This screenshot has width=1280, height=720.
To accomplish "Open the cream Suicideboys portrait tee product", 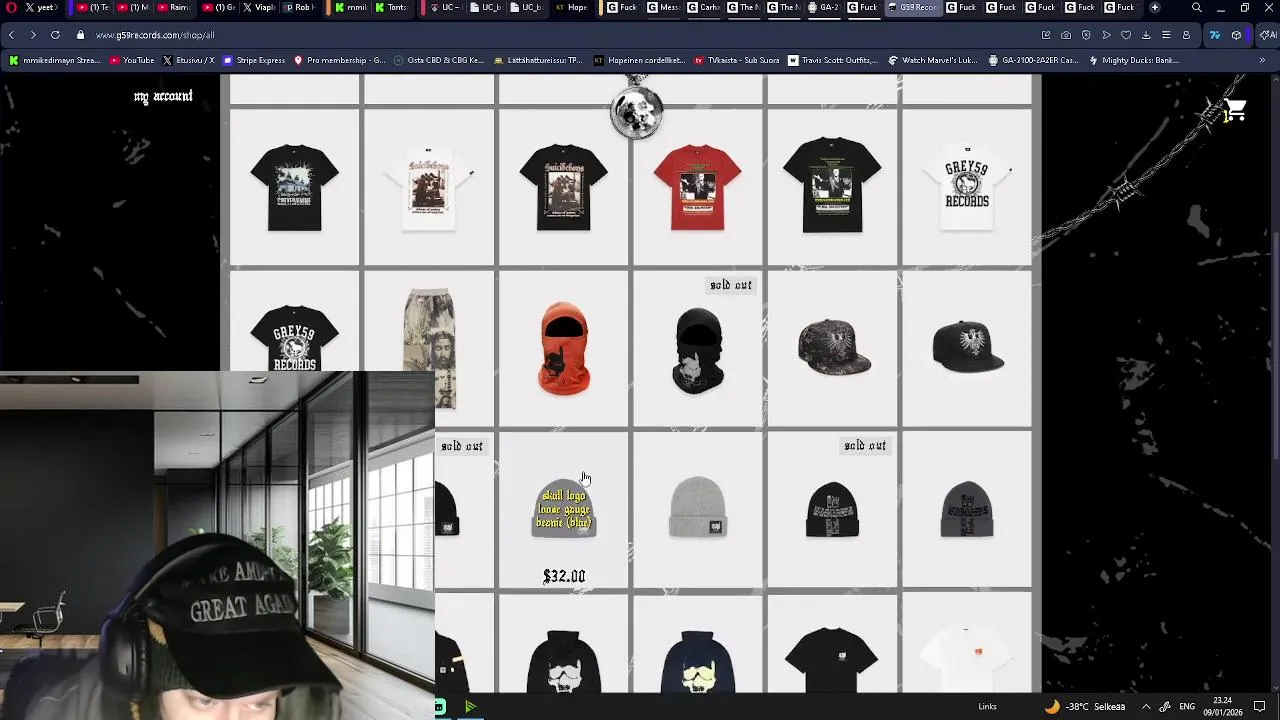I will pos(429,187).
